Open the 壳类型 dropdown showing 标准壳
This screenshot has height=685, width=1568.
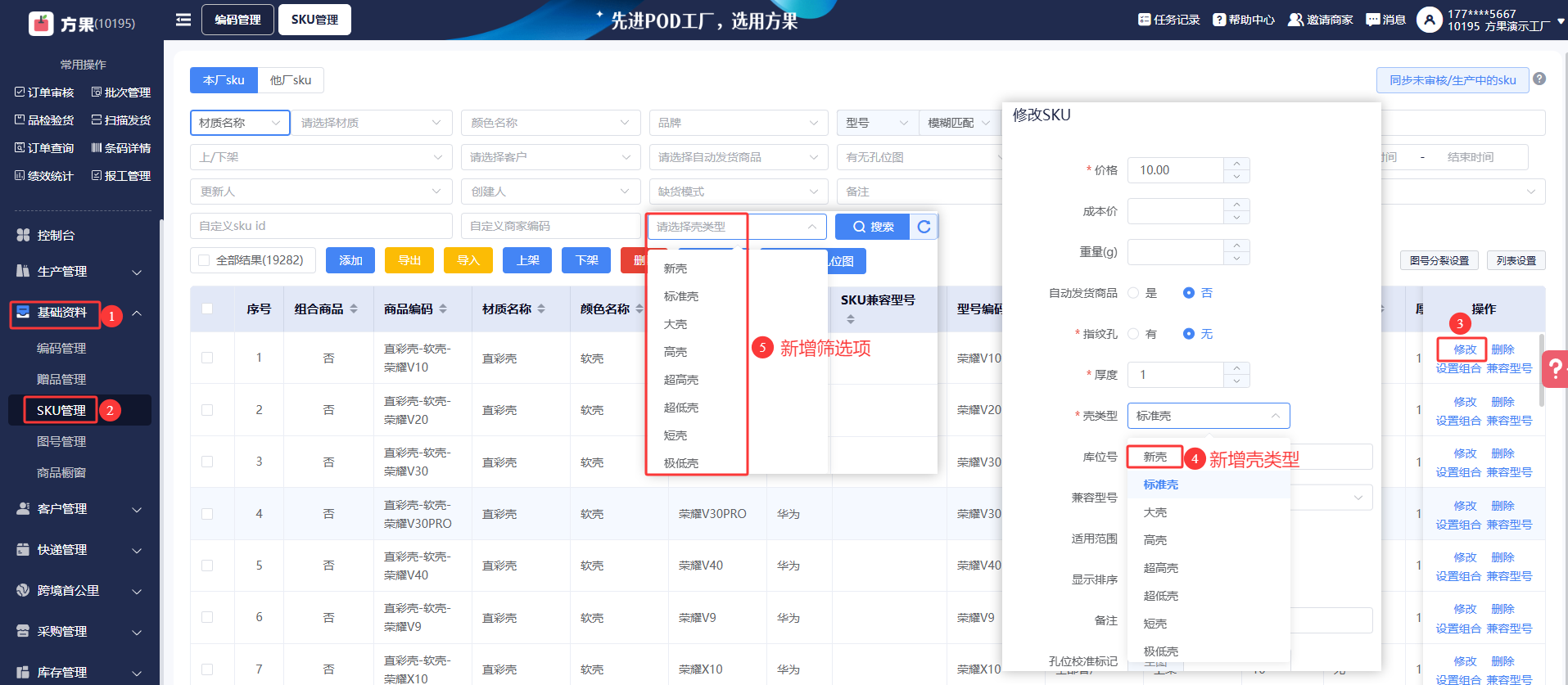[x=1208, y=416]
